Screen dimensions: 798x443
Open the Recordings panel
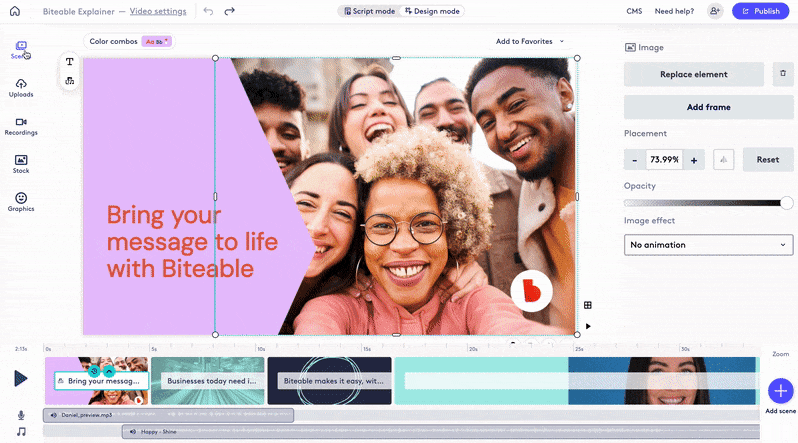pos(21,125)
